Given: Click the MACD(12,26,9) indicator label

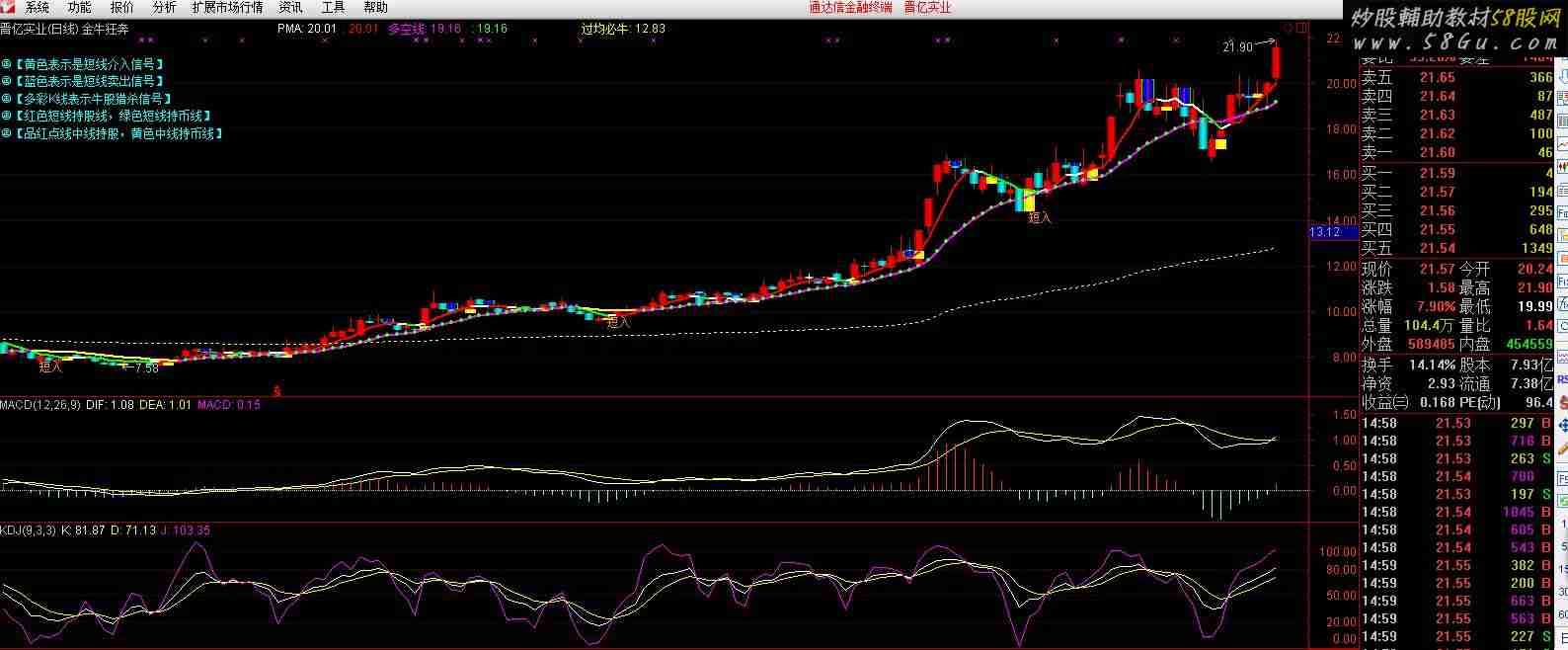Looking at the screenshot, I should pos(39,405).
